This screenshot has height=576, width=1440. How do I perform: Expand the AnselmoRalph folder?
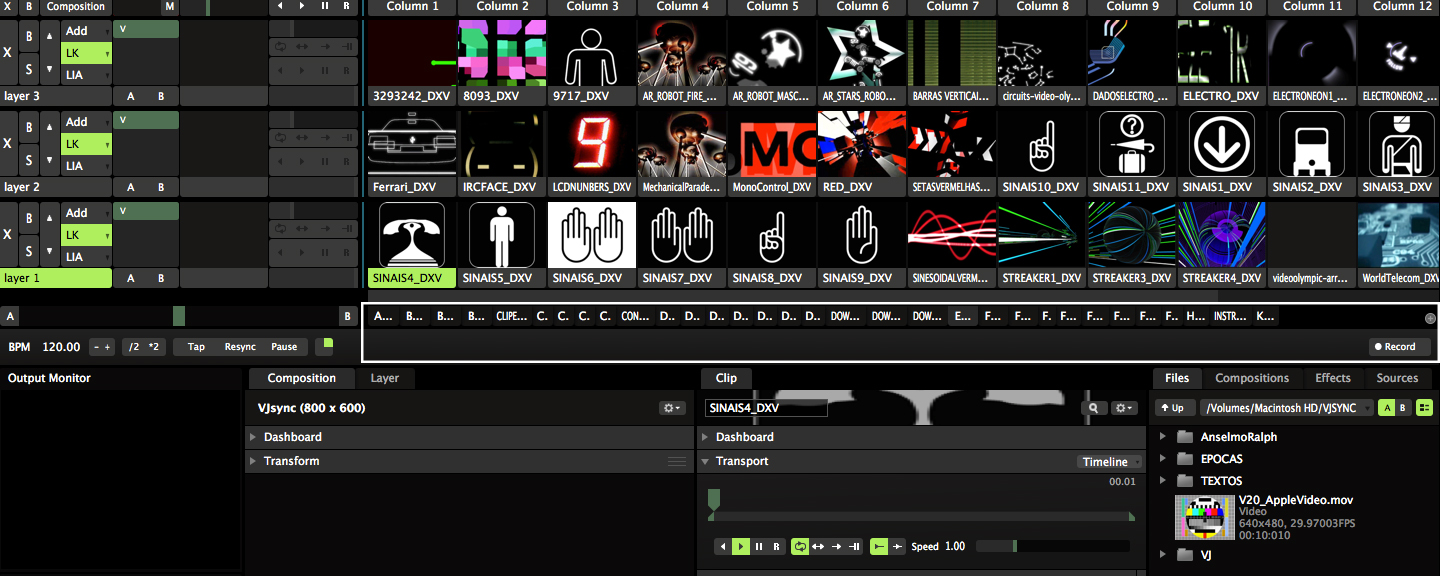[x=1162, y=437]
